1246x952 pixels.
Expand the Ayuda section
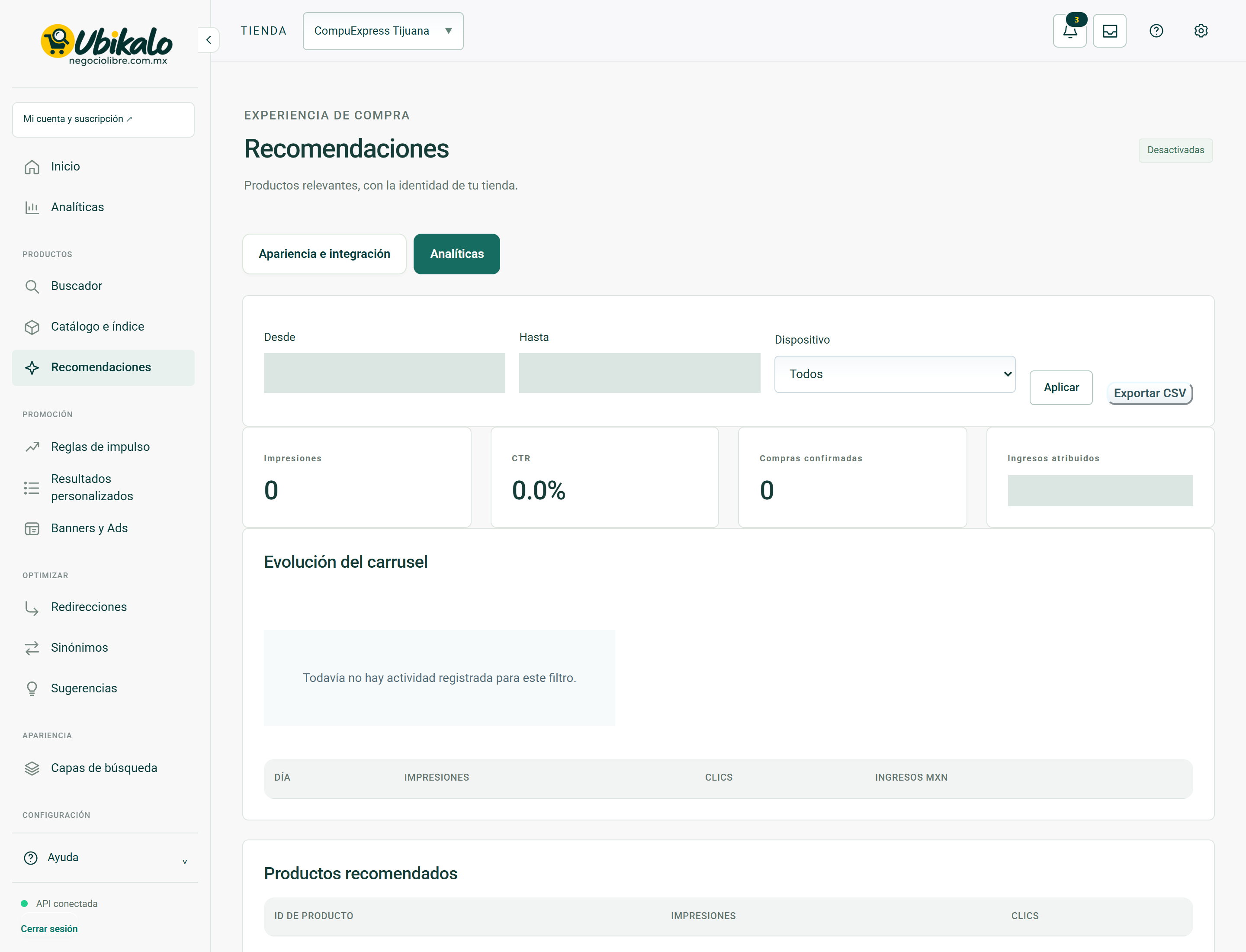click(x=105, y=858)
